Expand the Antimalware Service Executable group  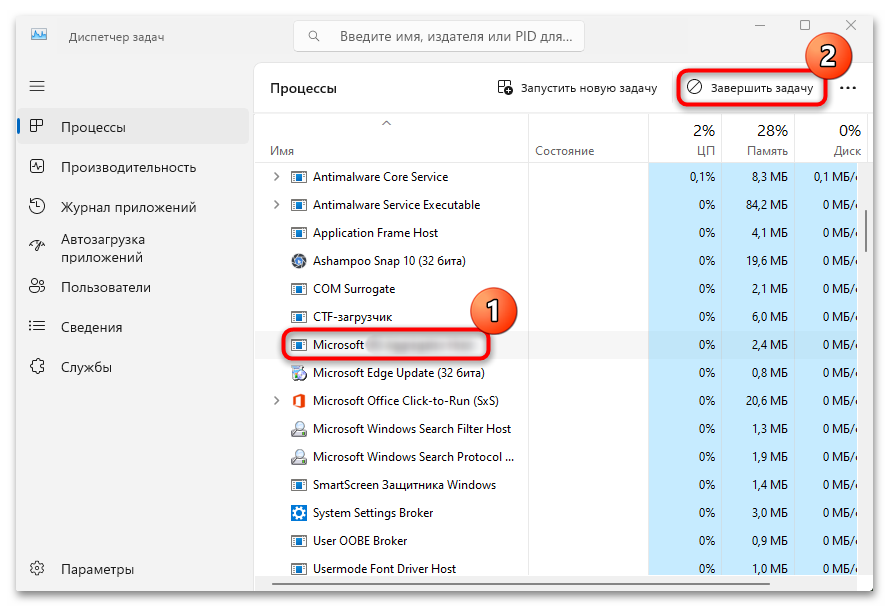tap(276, 205)
